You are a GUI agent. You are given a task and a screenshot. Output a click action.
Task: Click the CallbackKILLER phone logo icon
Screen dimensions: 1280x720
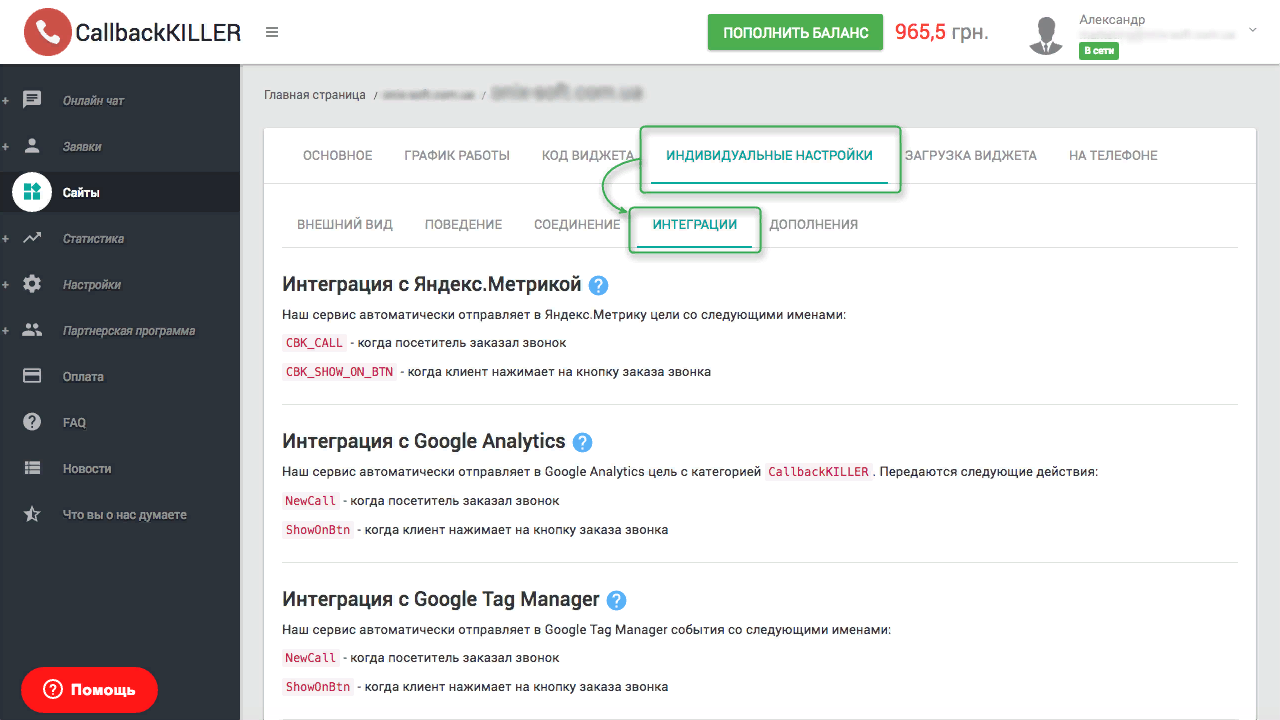click(48, 32)
